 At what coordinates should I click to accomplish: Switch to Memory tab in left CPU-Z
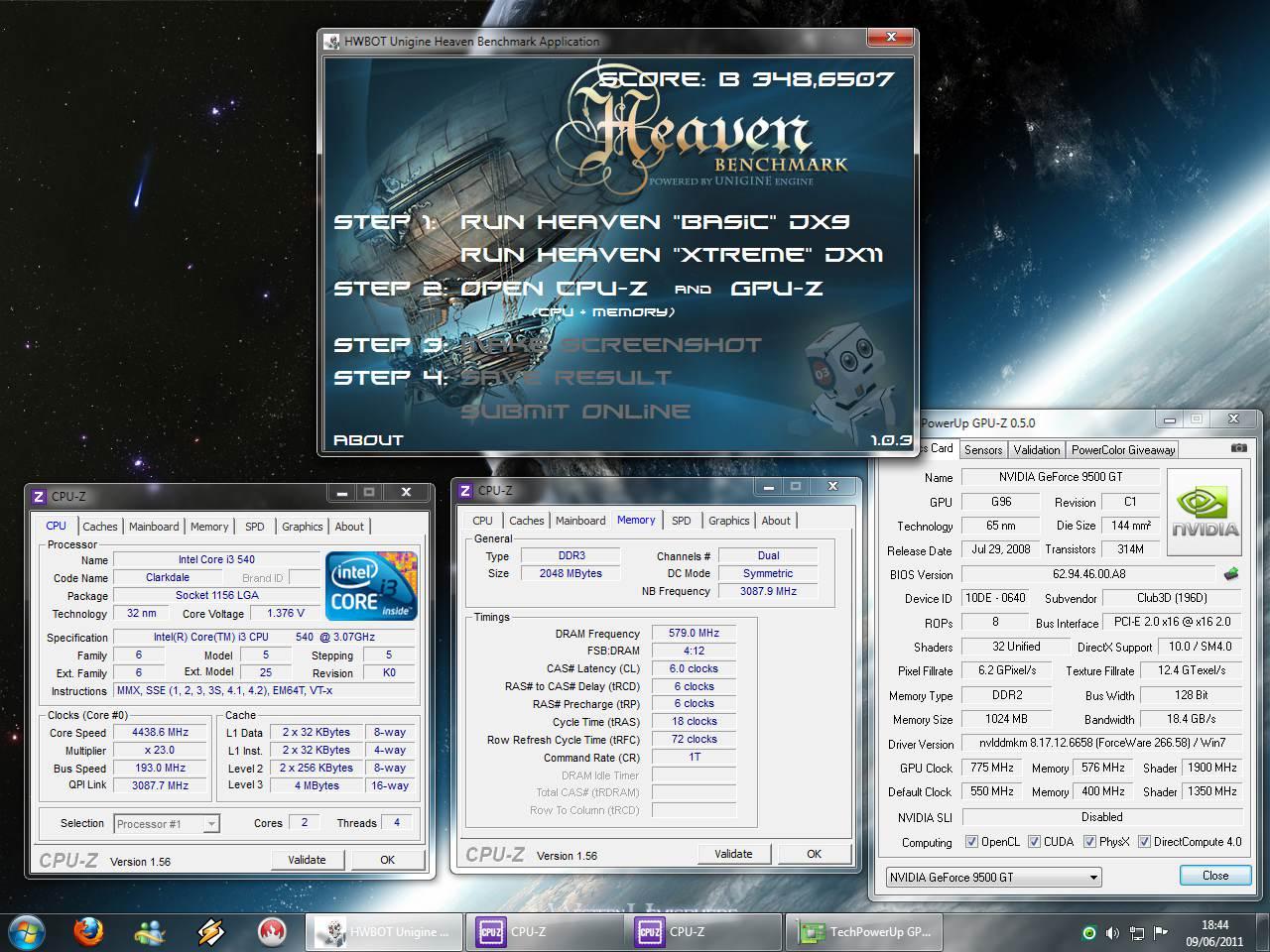tap(209, 527)
